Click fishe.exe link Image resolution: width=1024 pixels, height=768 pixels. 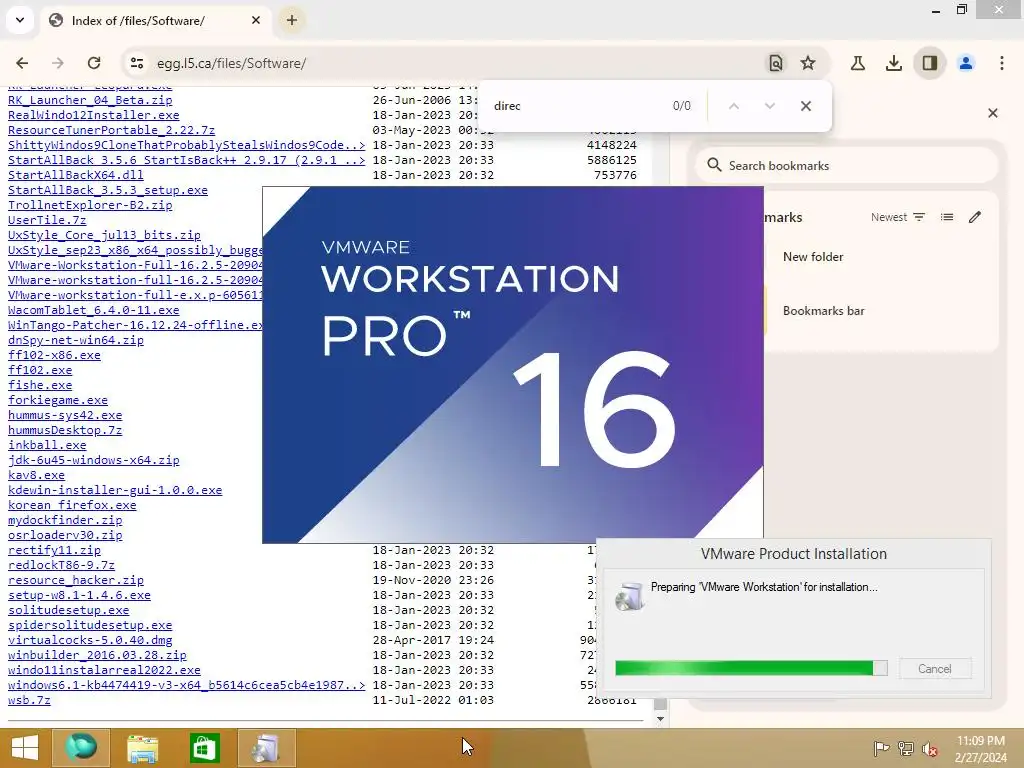coord(40,385)
